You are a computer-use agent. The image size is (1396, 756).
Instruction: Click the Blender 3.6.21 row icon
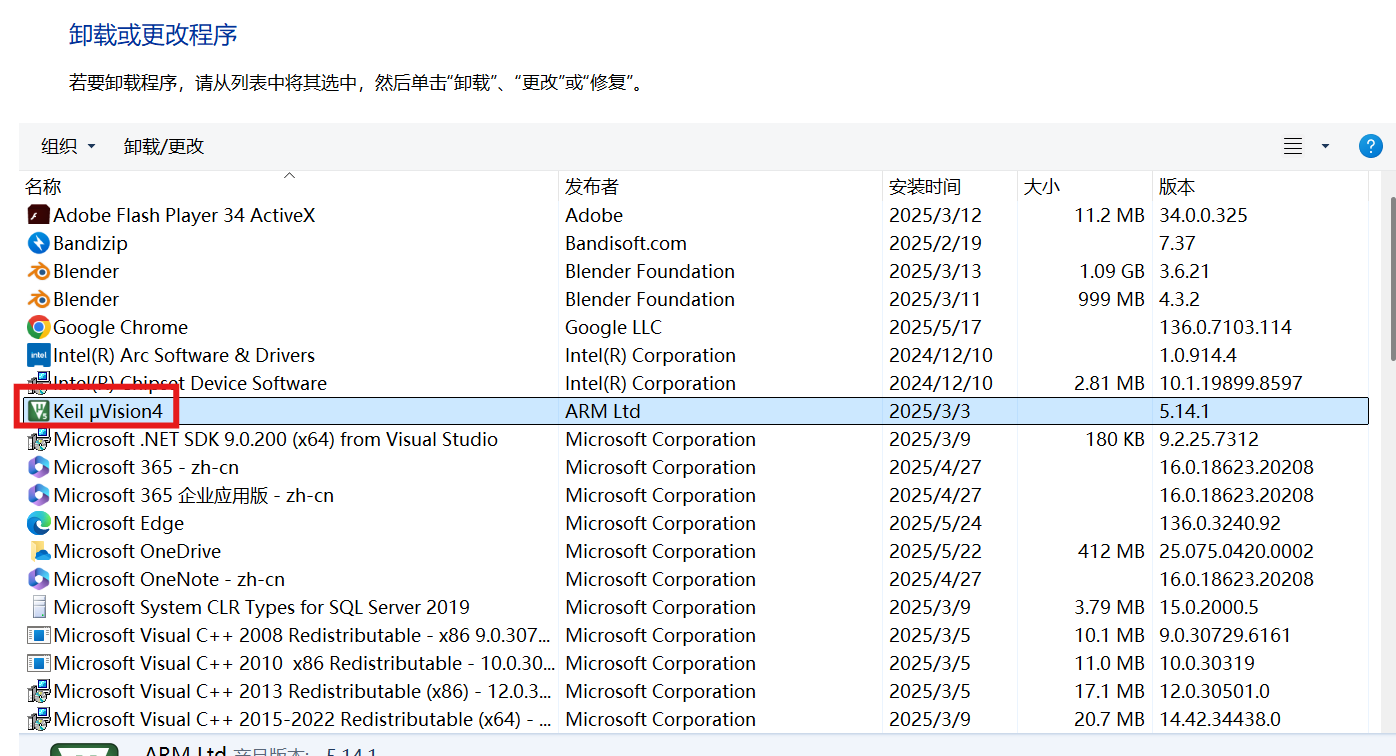click(x=39, y=271)
